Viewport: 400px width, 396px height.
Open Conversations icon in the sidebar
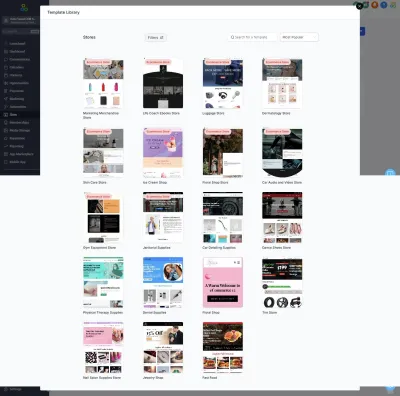click(x=6, y=59)
